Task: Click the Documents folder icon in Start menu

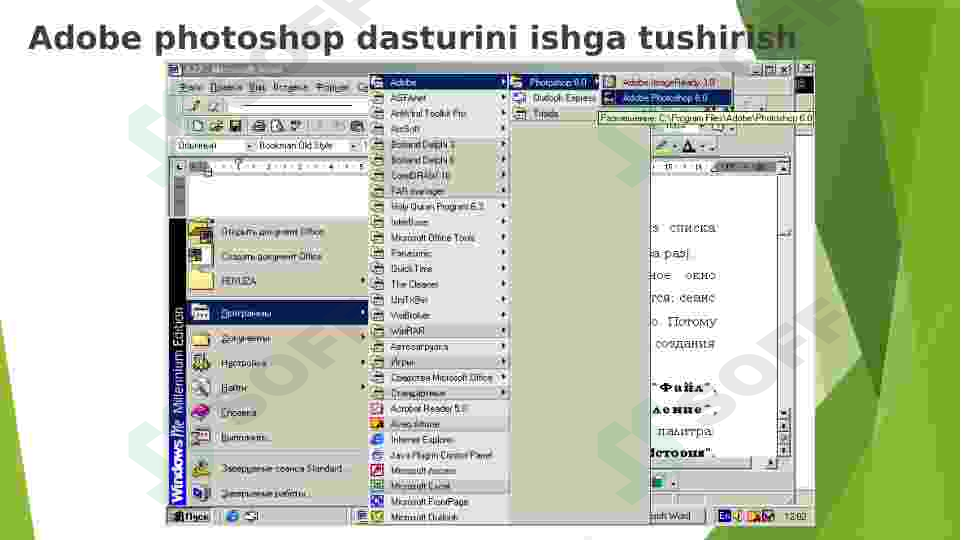Action: pyautogui.click(x=200, y=339)
